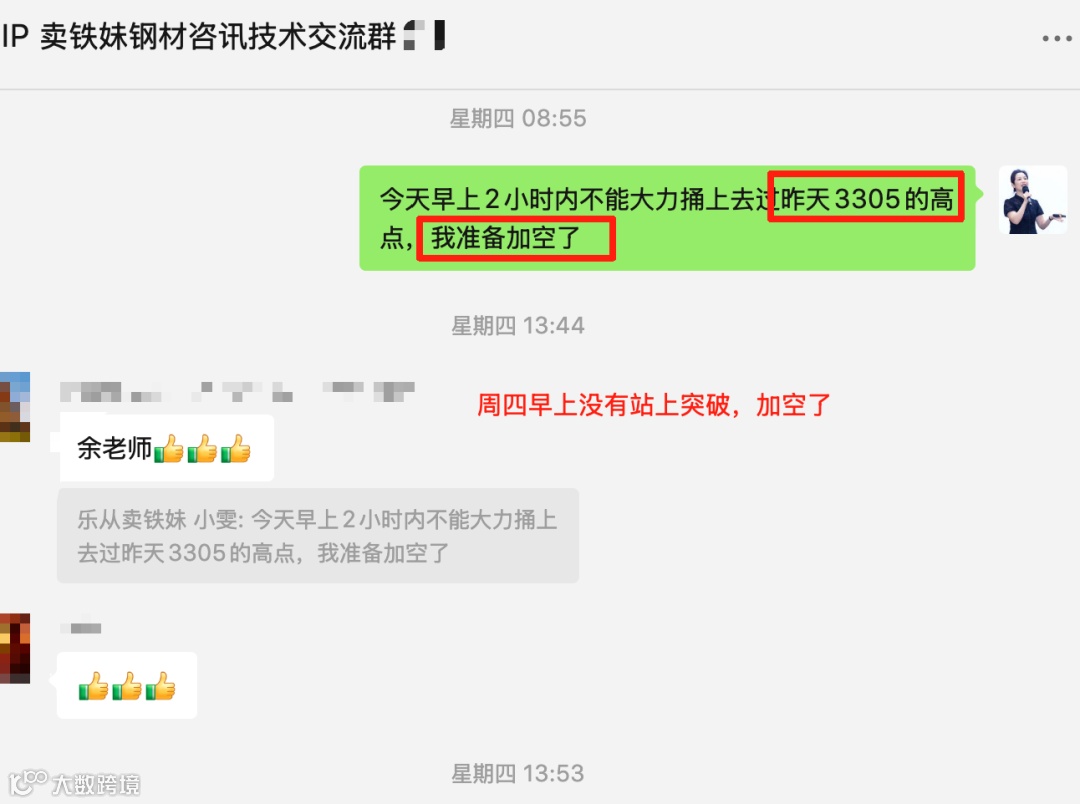Screen dimensions: 1080x804
Task: Click the 星期四 08:55 timestamp
Action: click(x=518, y=118)
